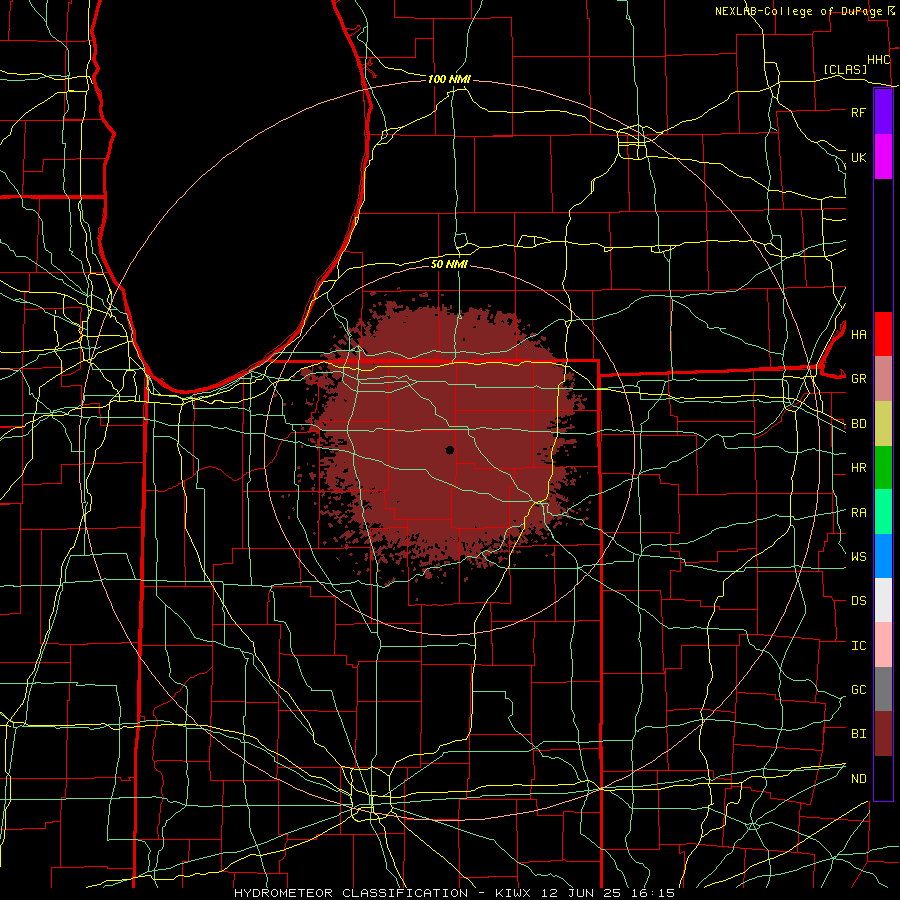
Task: Click the dark red BI legend swatch
Action: point(883,734)
